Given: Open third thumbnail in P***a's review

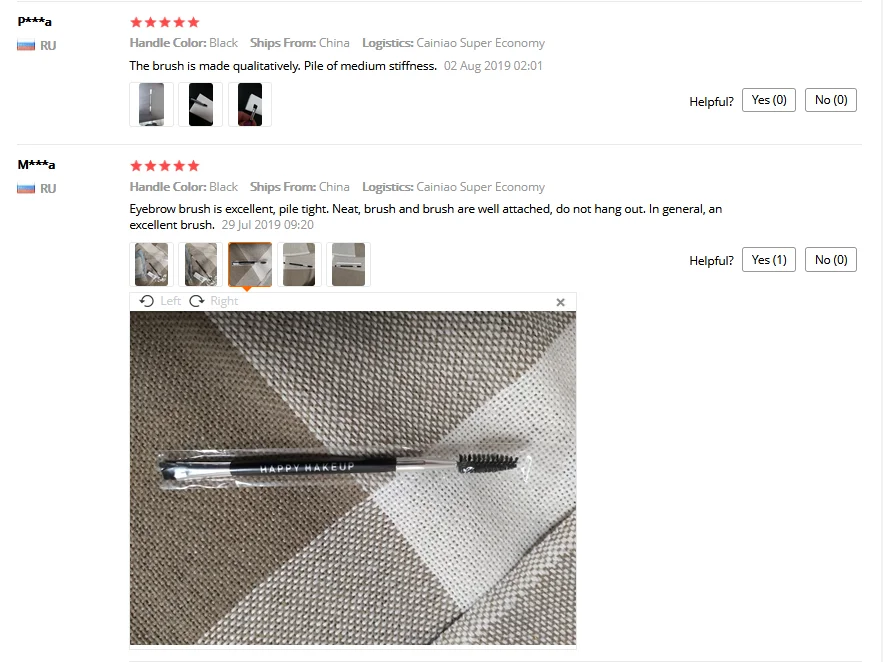Looking at the screenshot, I should 250,105.
